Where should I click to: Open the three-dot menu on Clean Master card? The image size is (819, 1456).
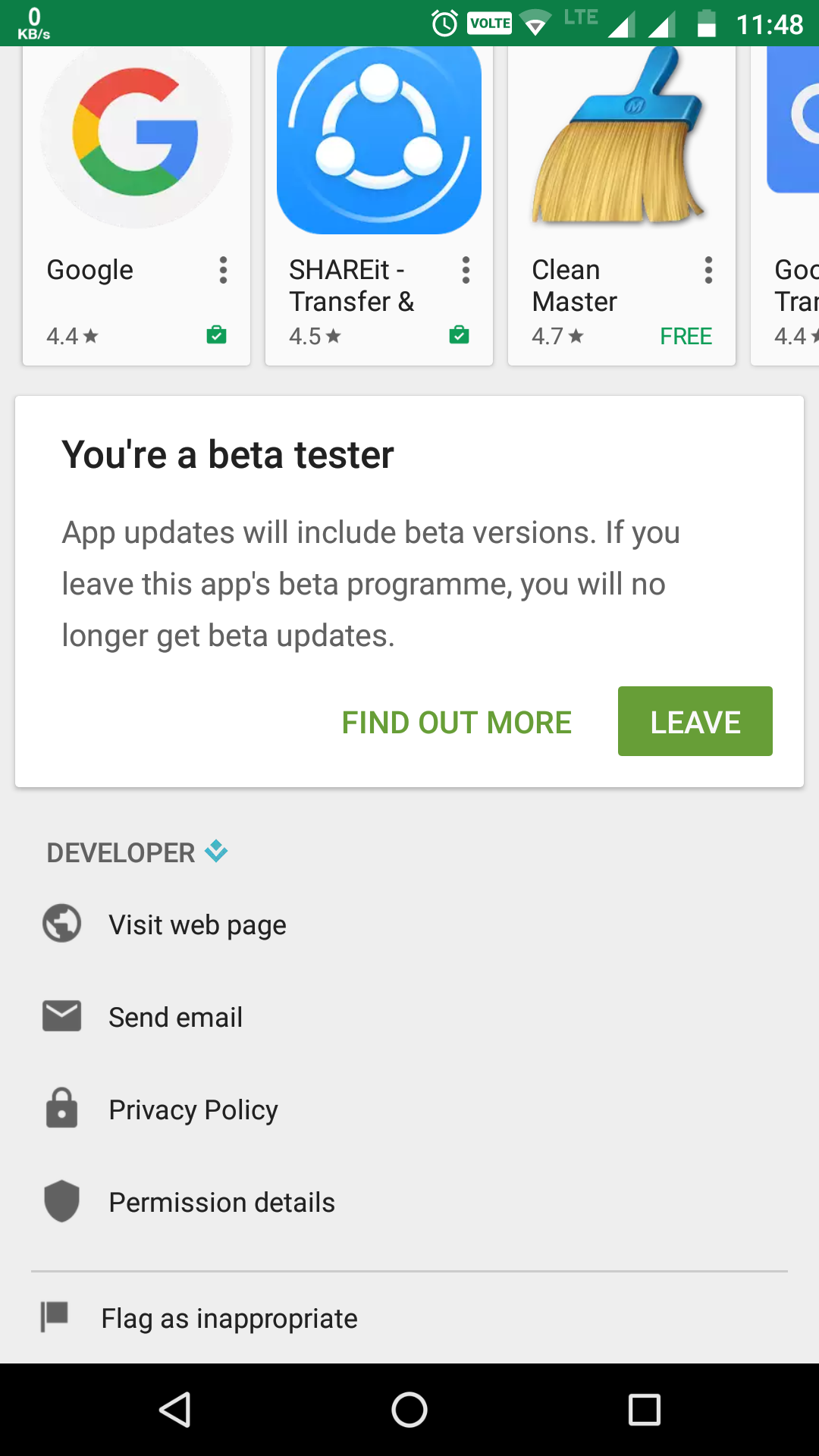[708, 270]
